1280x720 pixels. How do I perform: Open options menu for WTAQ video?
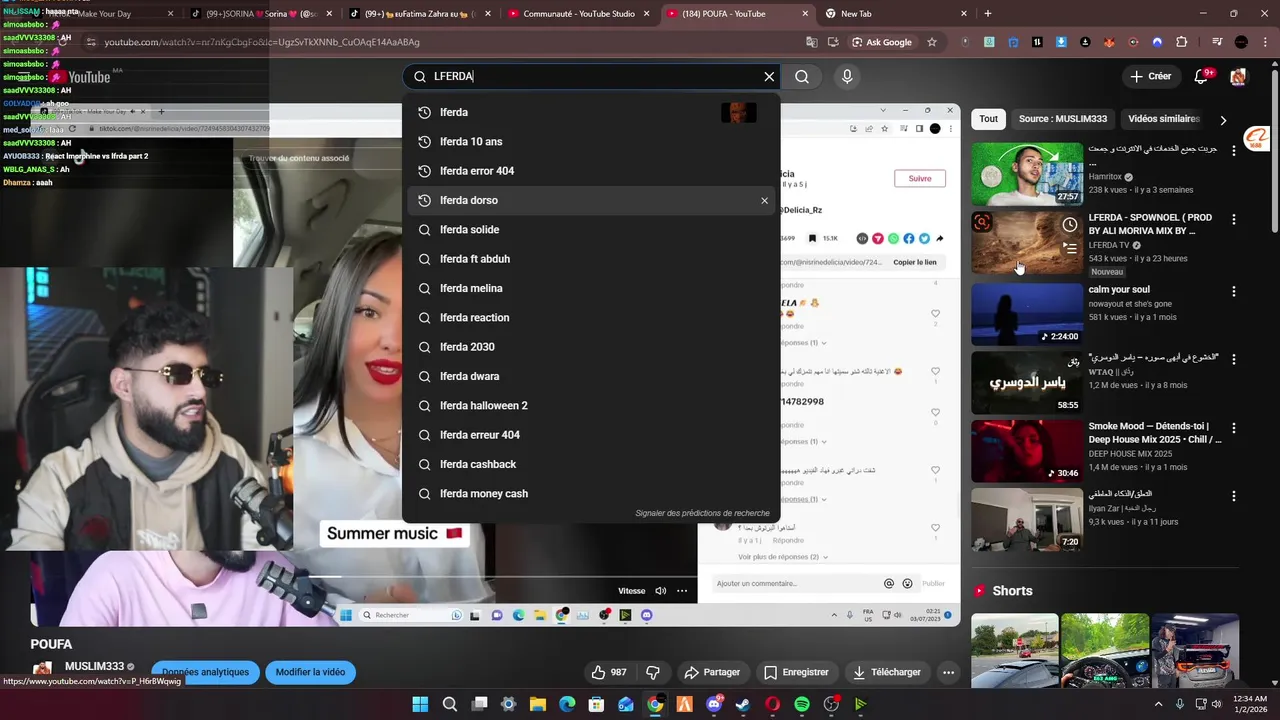tap(1234, 359)
